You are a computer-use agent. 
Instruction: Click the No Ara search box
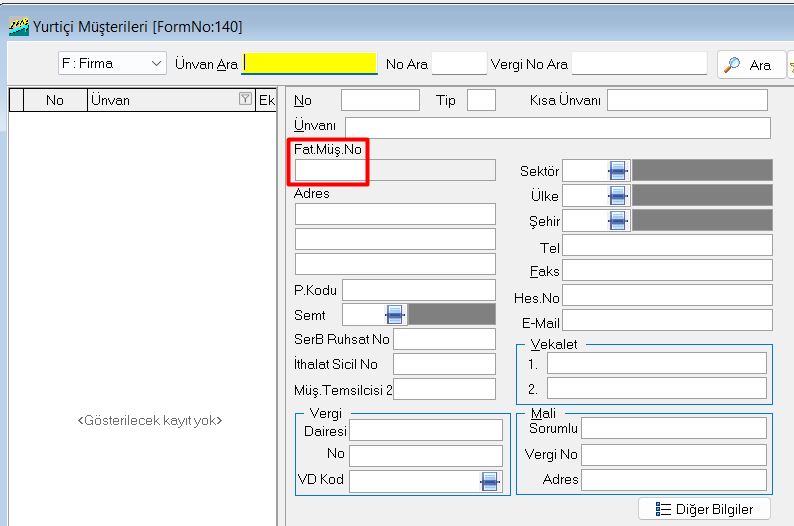click(x=458, y=64)
